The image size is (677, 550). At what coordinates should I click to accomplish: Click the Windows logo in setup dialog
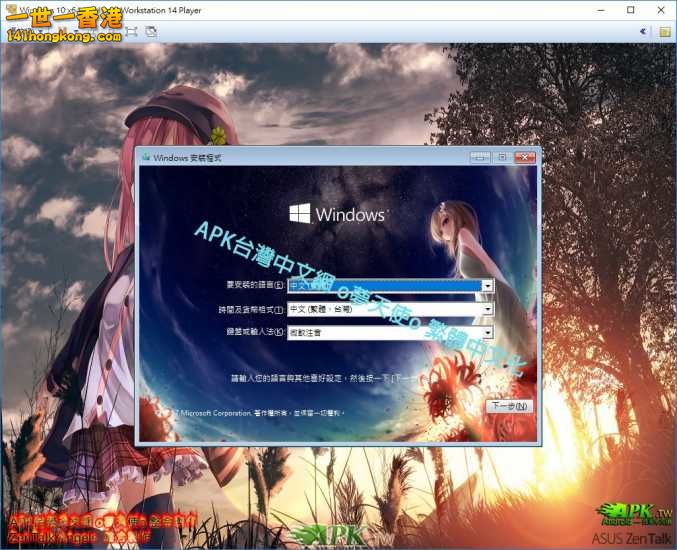(300, 214)
